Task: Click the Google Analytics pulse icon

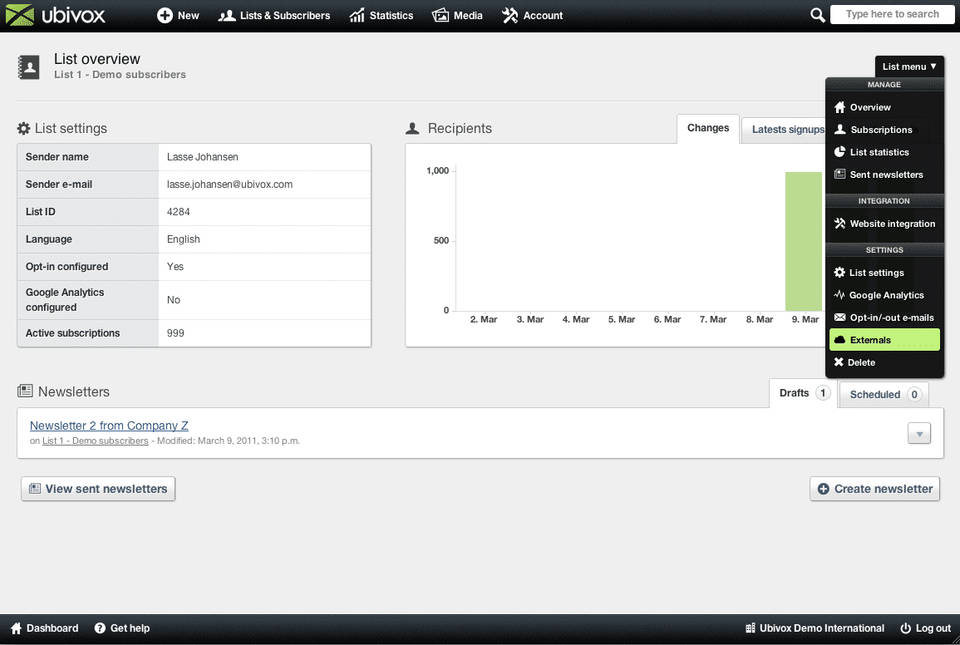Action: pos(839,295)
